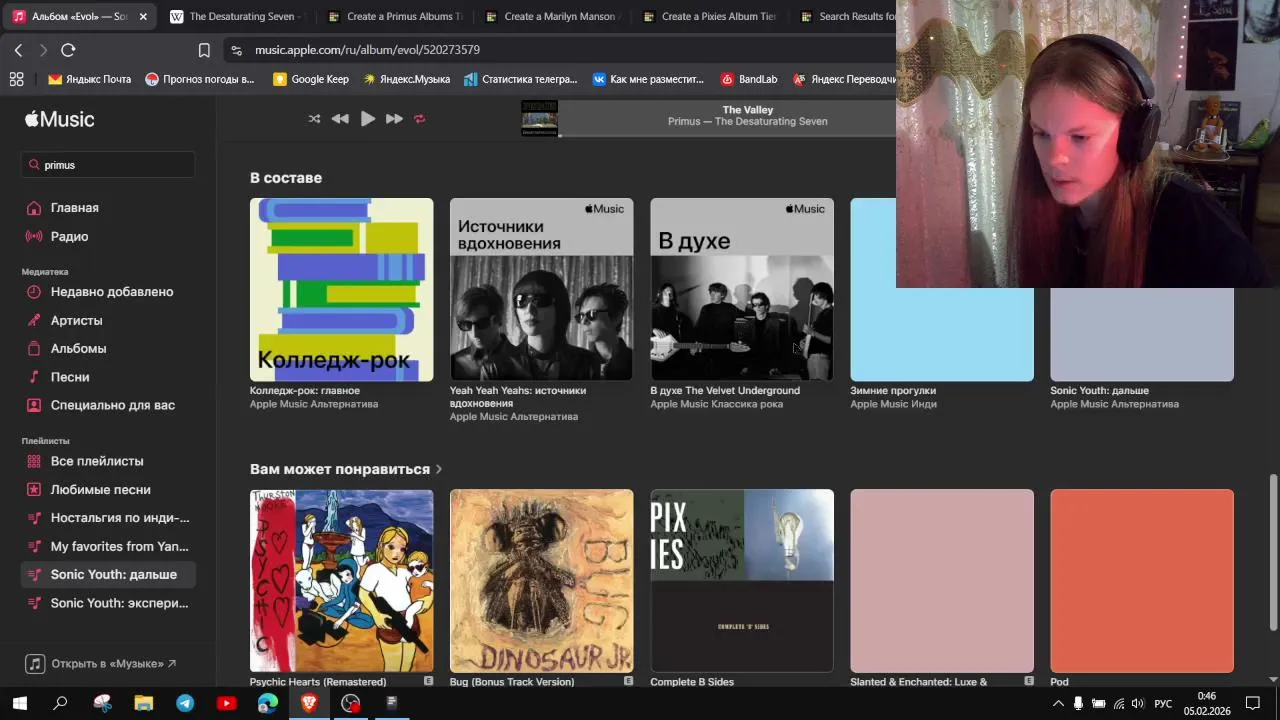Skip to previous track
1280x720 pixels.
[x=340, y=118]
